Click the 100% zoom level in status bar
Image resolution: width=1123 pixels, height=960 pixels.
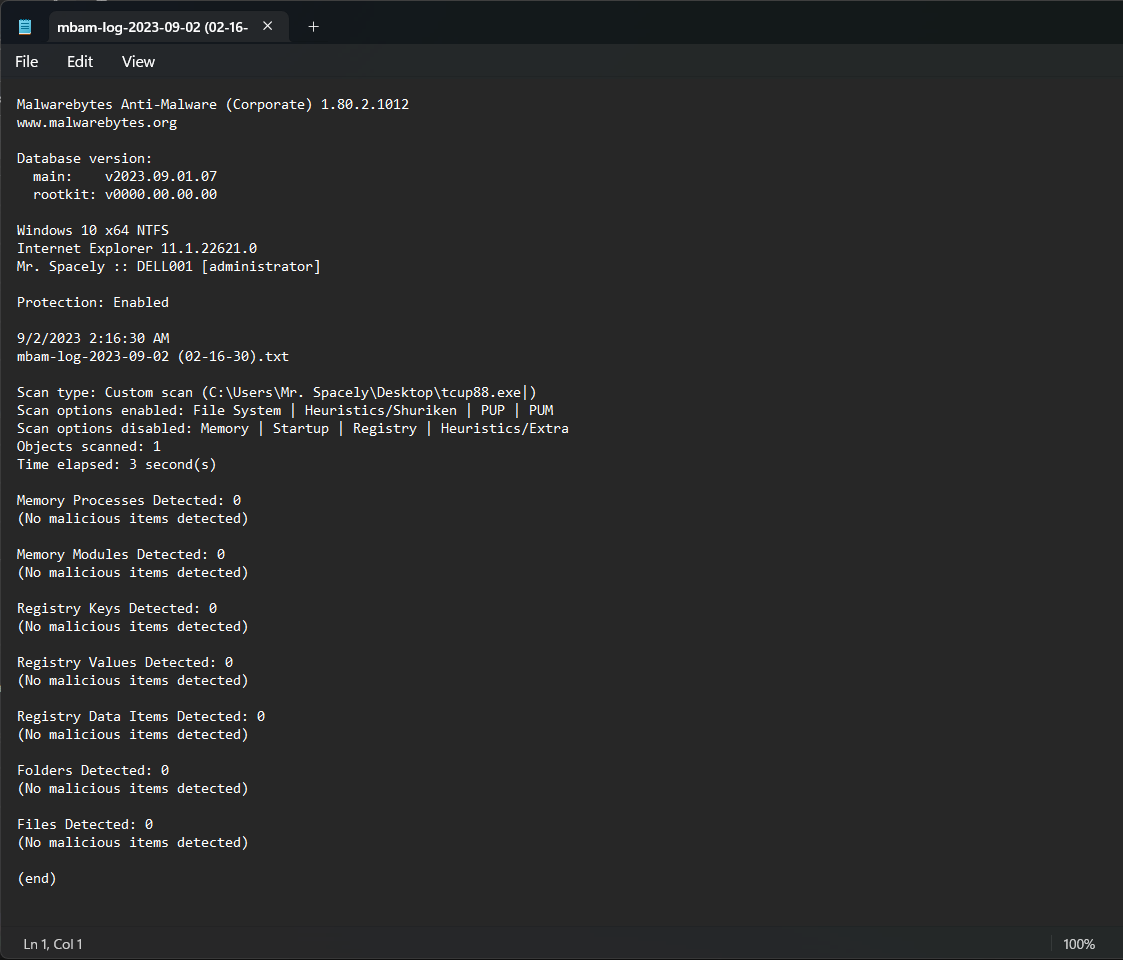pos(1079,944)
